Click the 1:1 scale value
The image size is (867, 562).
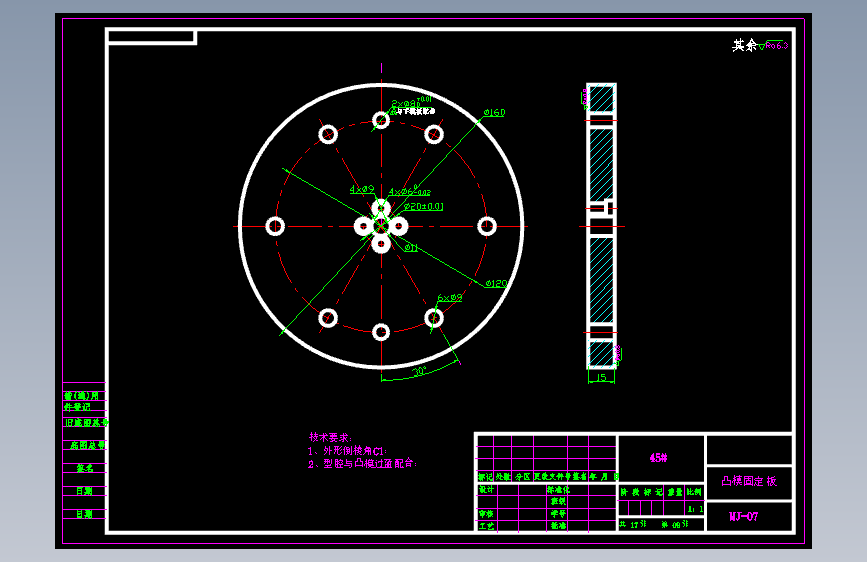pos(695,509)
